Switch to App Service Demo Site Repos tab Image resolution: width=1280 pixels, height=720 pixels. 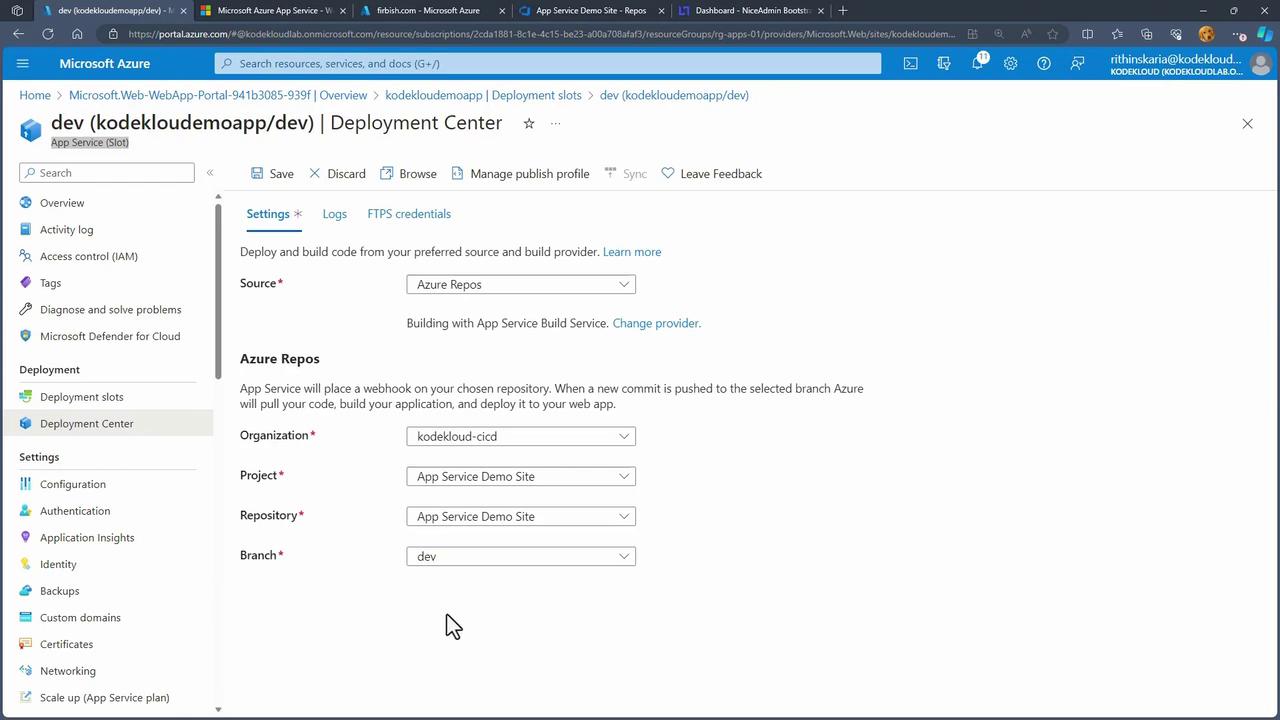coord(590,11)
